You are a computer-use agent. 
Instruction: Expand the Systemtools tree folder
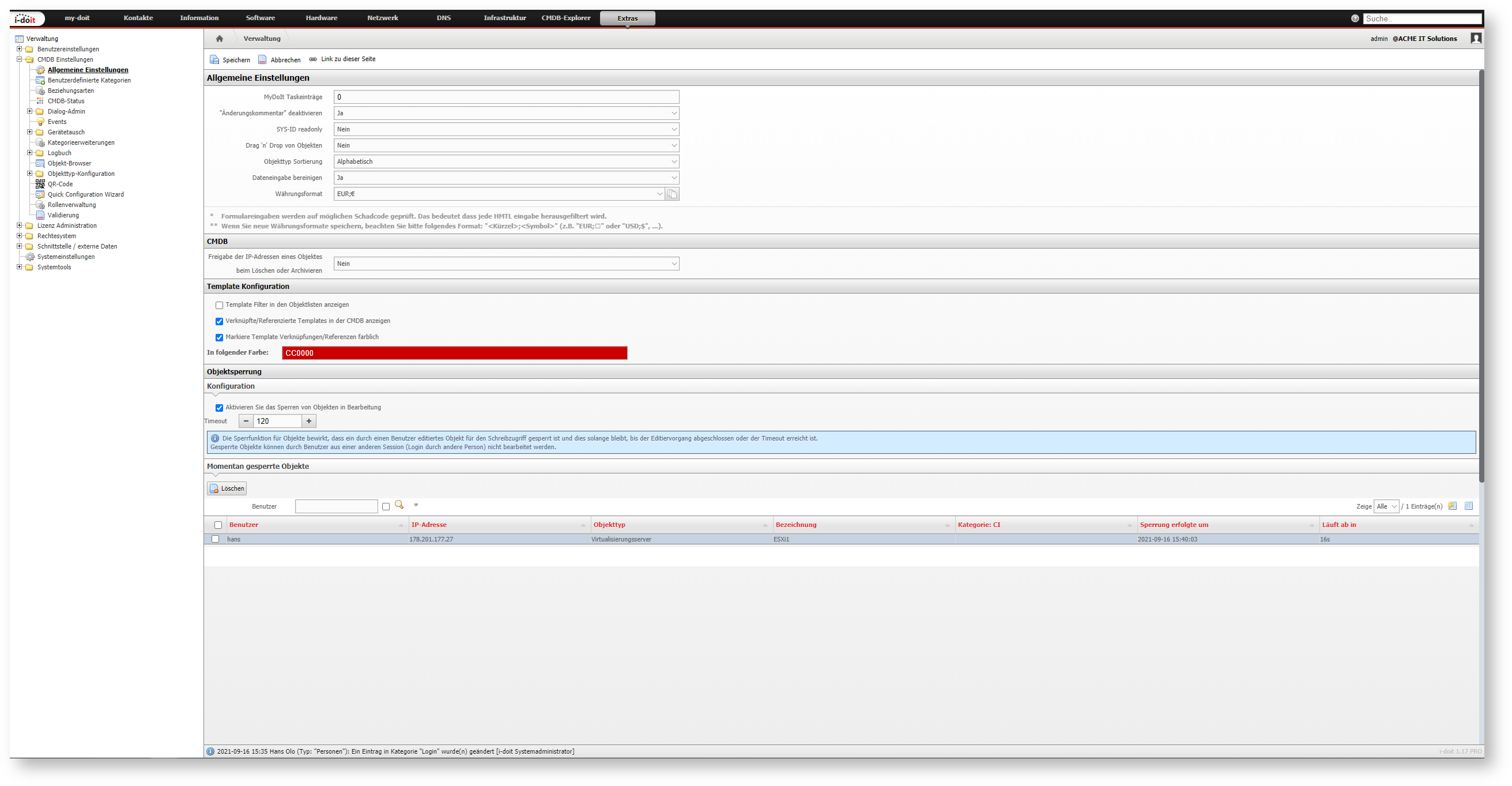coord(20,267)
